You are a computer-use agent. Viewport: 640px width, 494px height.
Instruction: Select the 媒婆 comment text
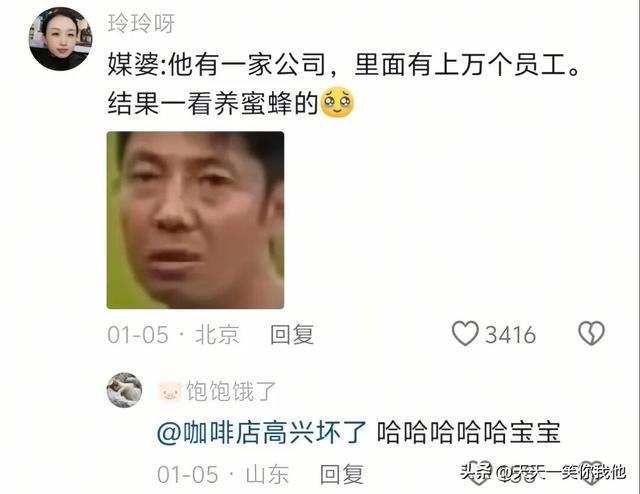point(344,84)
